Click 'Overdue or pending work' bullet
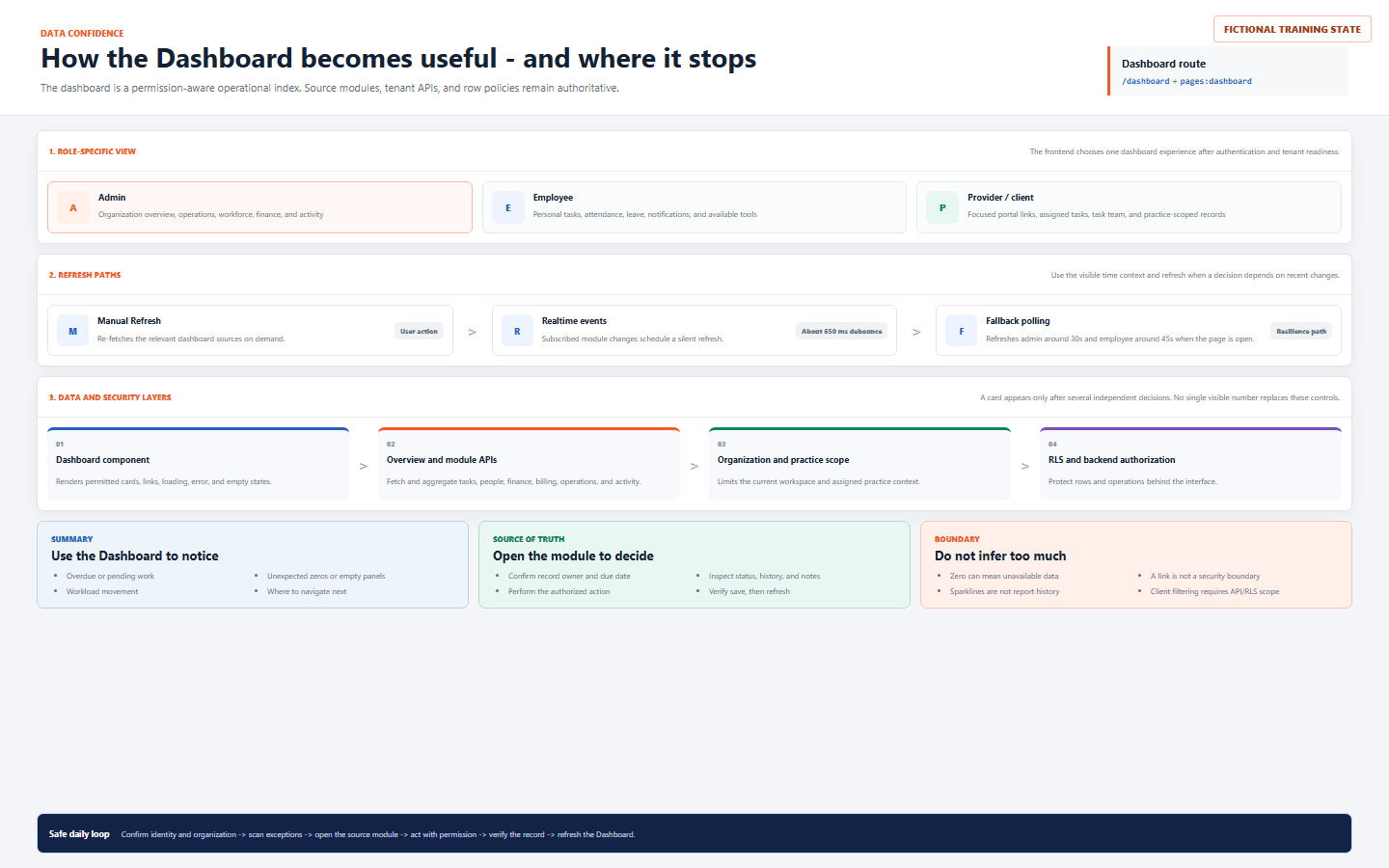 (x=110, y=576)
